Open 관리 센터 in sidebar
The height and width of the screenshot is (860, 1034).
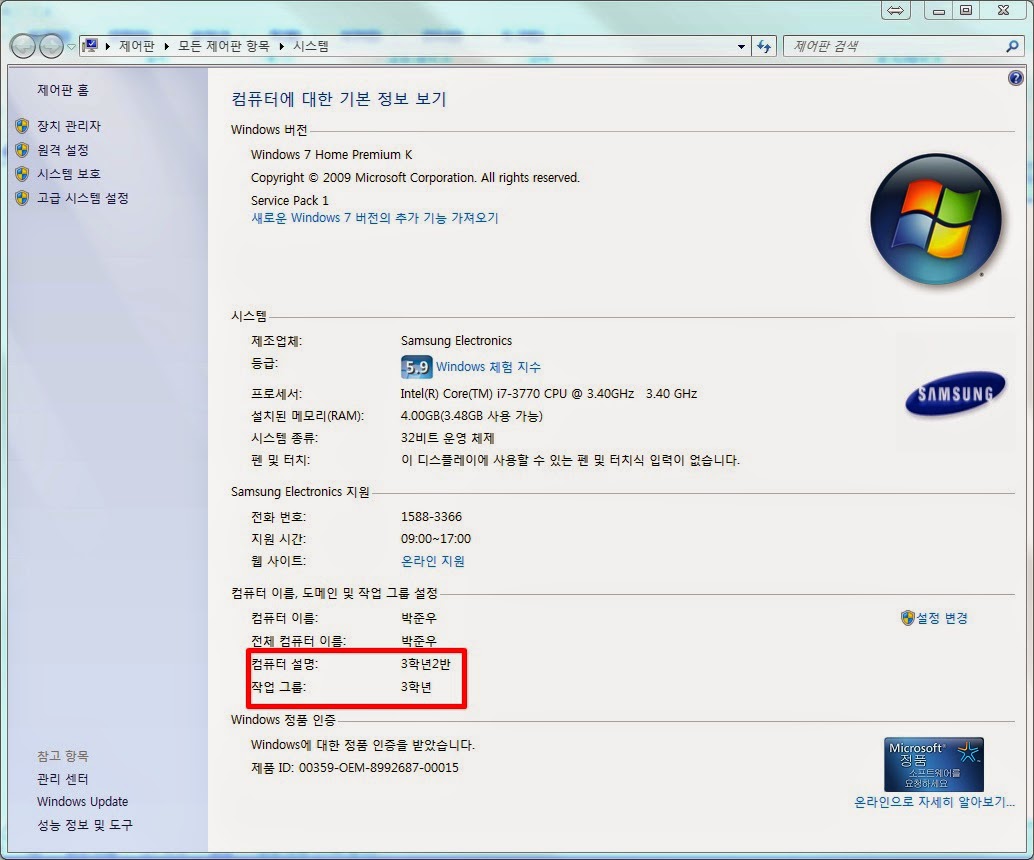pyautogui.click(x=63, y=780)
